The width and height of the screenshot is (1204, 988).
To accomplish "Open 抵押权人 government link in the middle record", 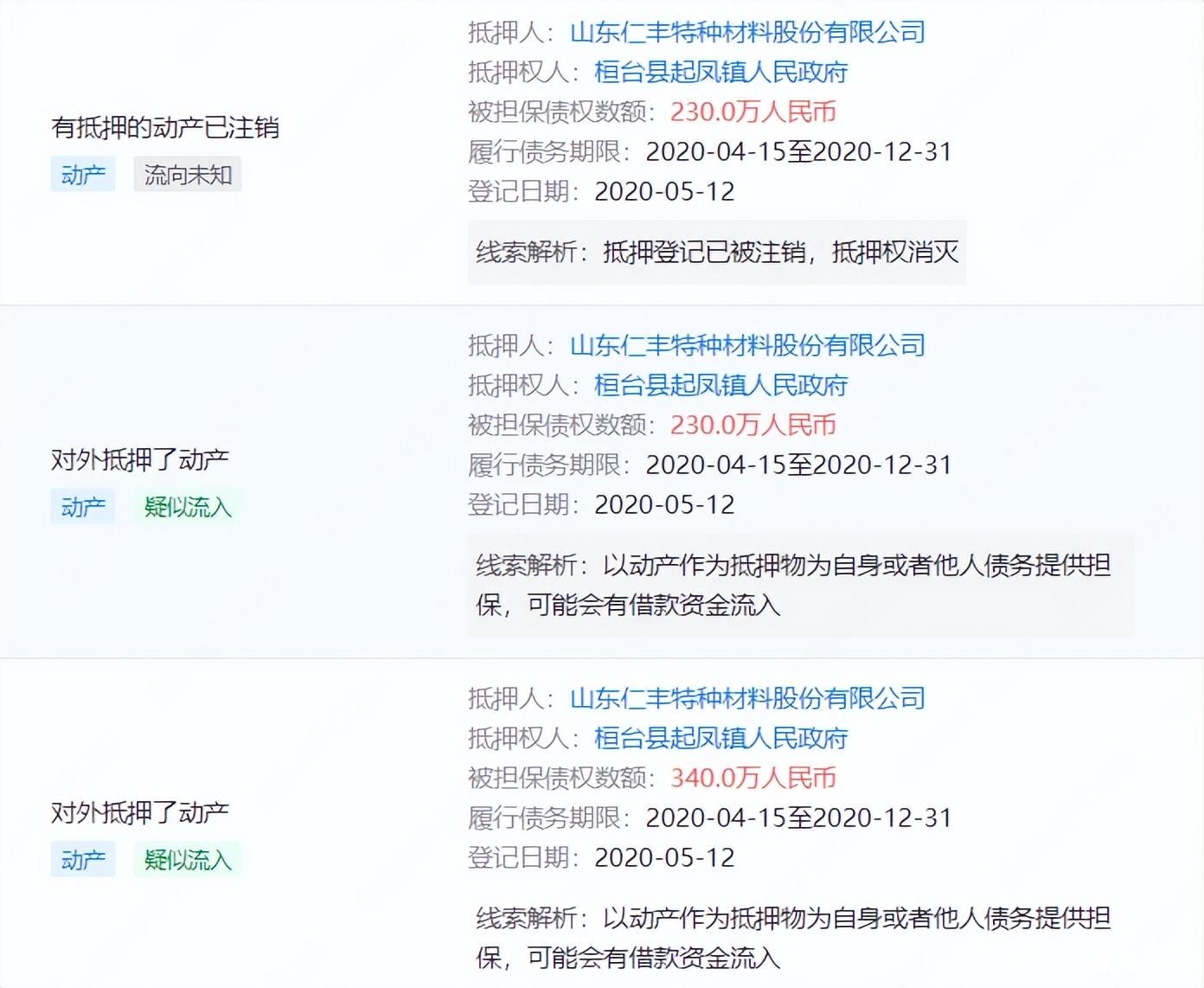I will [x=721, y=386].
